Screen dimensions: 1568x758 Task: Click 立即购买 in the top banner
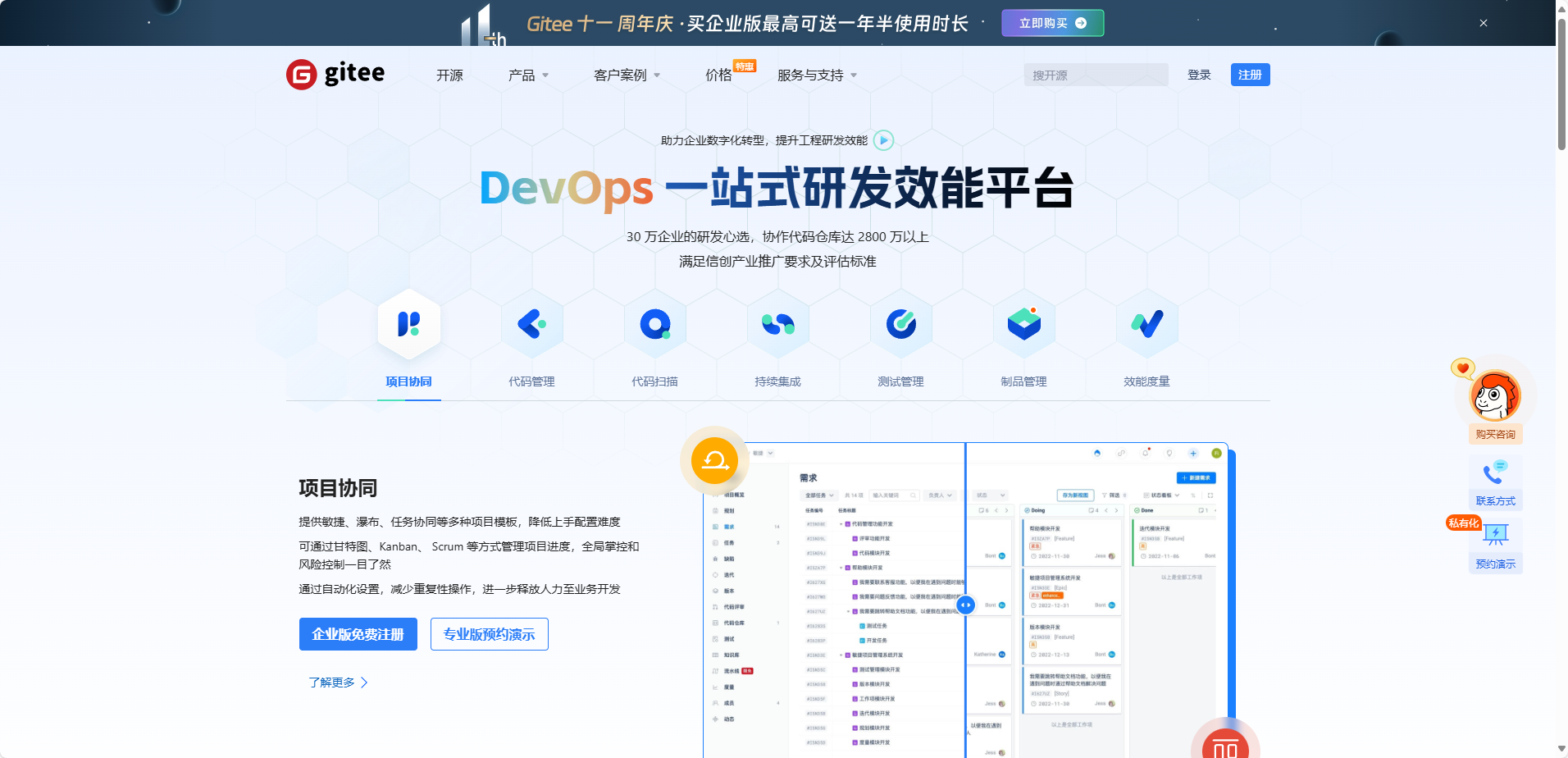tap(1053, 23)
